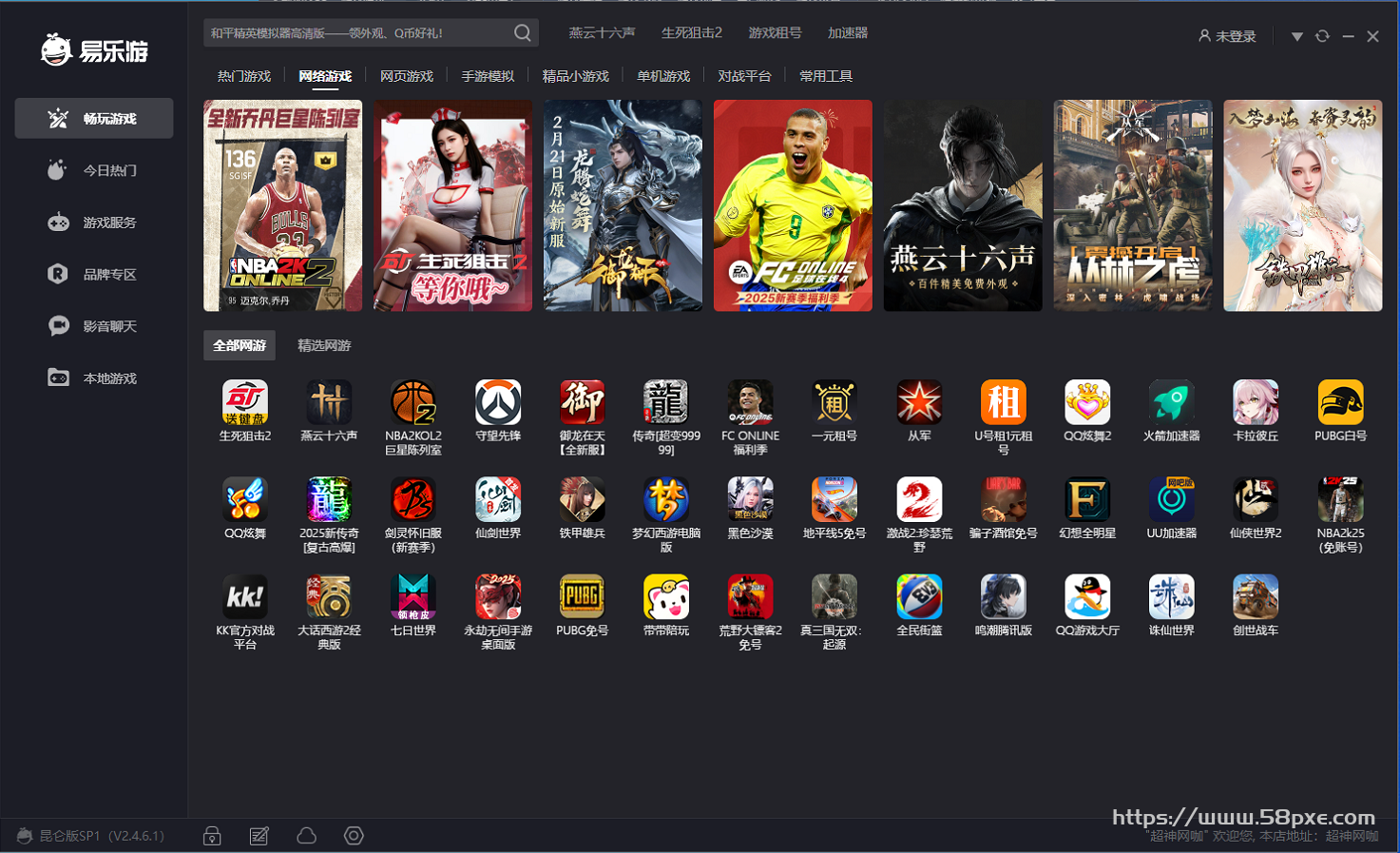
Task: Open 七日世界 game icon
Action: click(413, 596)
